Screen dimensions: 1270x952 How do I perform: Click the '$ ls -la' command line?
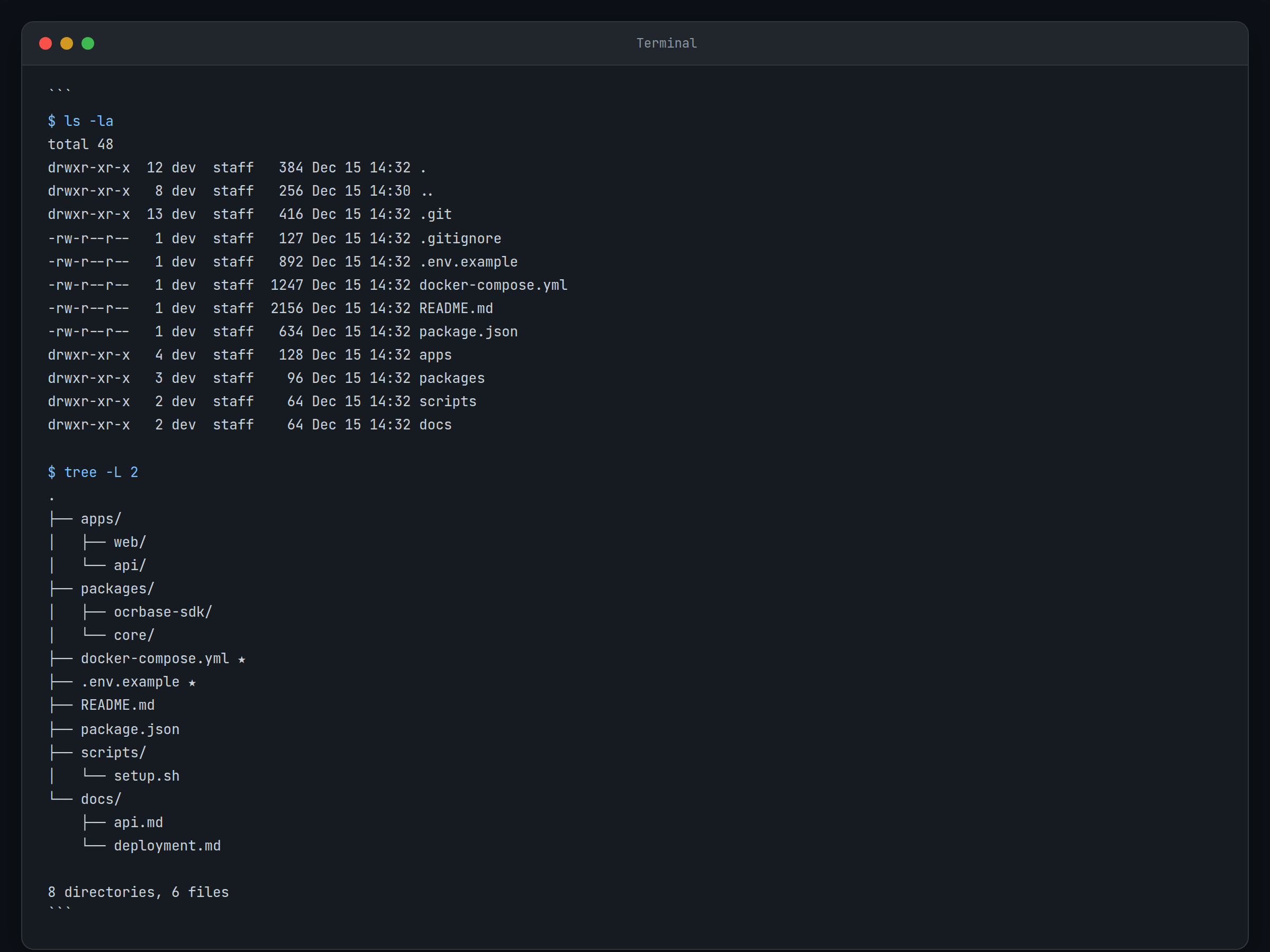pyautogui.click(x=80, y=121)
